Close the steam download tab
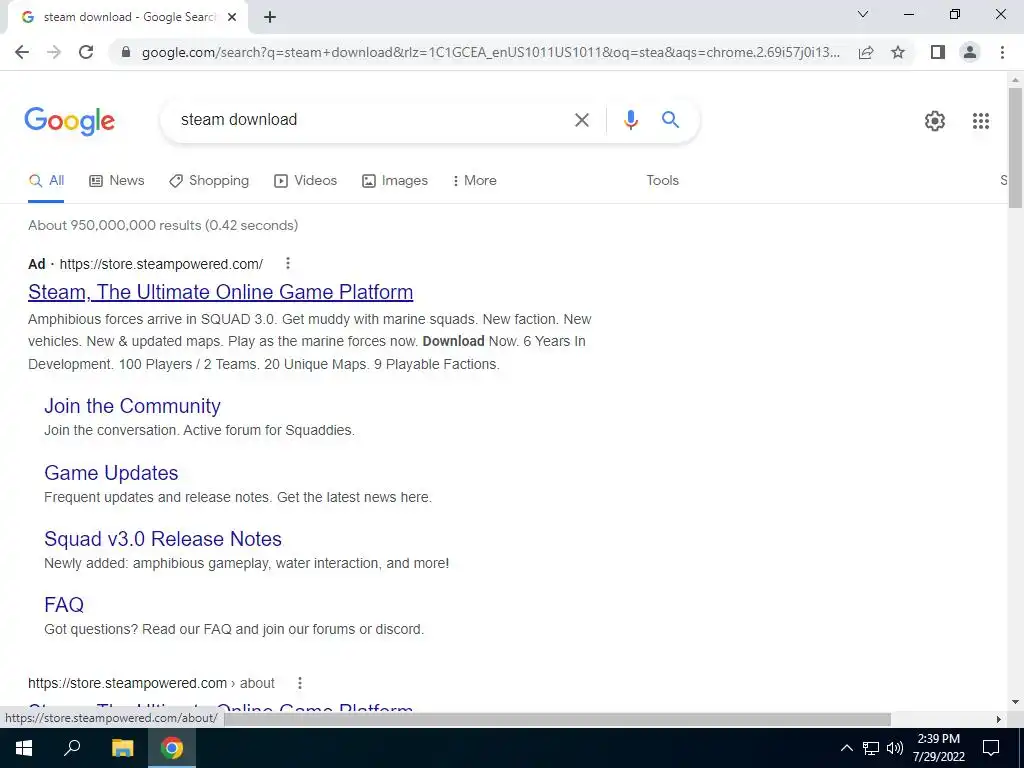Image resolution: width=1024 pixels, height=768 pixels. [232, 18]
